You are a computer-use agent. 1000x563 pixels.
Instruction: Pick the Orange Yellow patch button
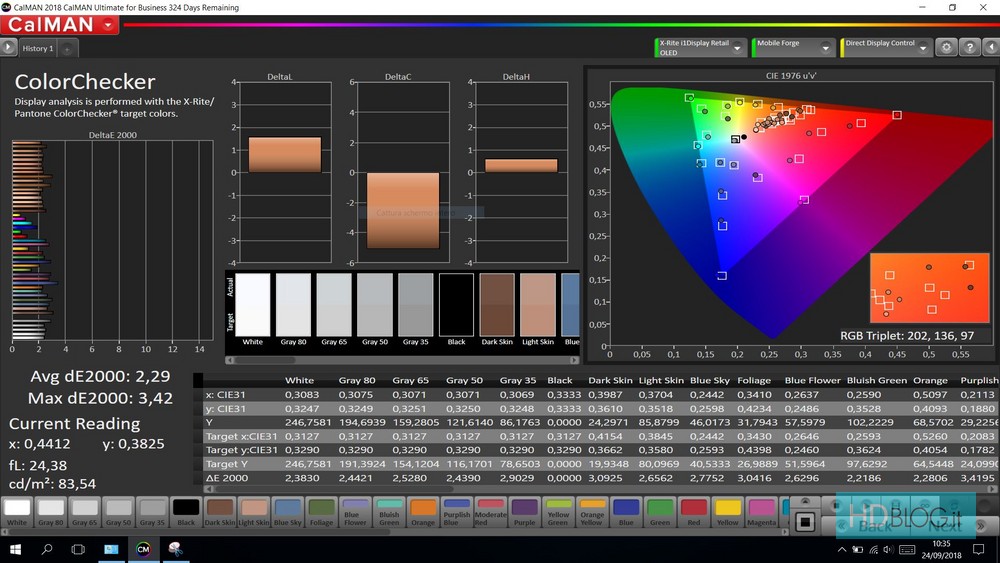click(x=592, y=510)
